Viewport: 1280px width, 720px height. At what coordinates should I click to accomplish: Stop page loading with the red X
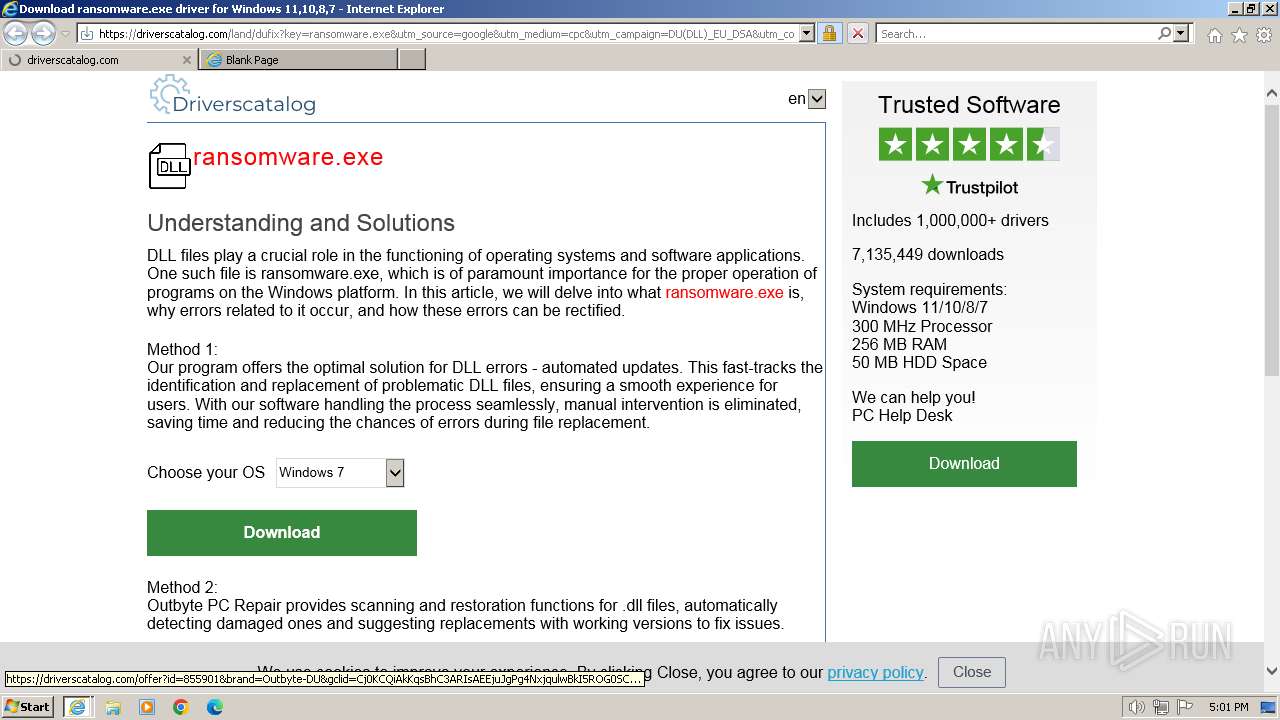(x=857, y=33)
